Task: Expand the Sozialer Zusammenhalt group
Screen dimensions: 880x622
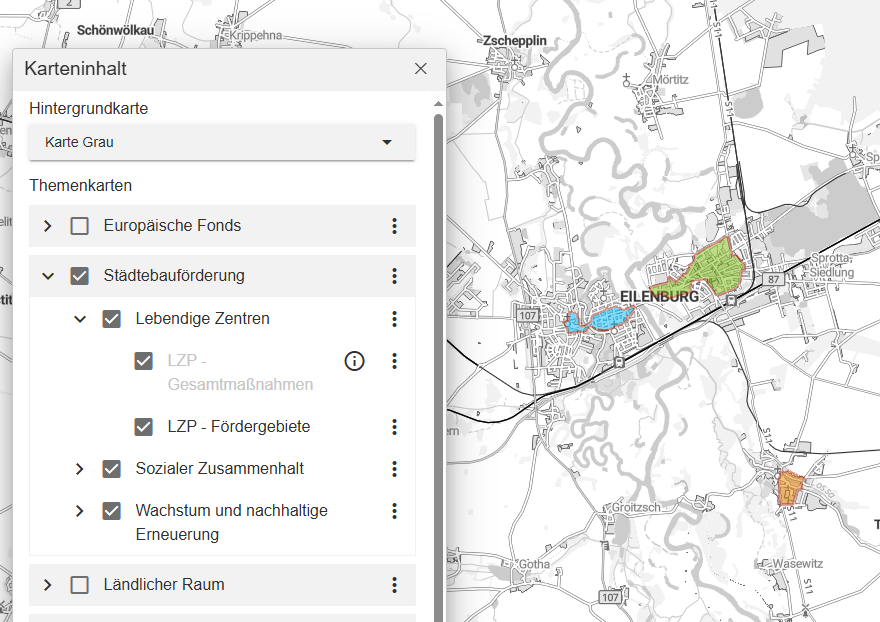Action: (x=80, y=469)
